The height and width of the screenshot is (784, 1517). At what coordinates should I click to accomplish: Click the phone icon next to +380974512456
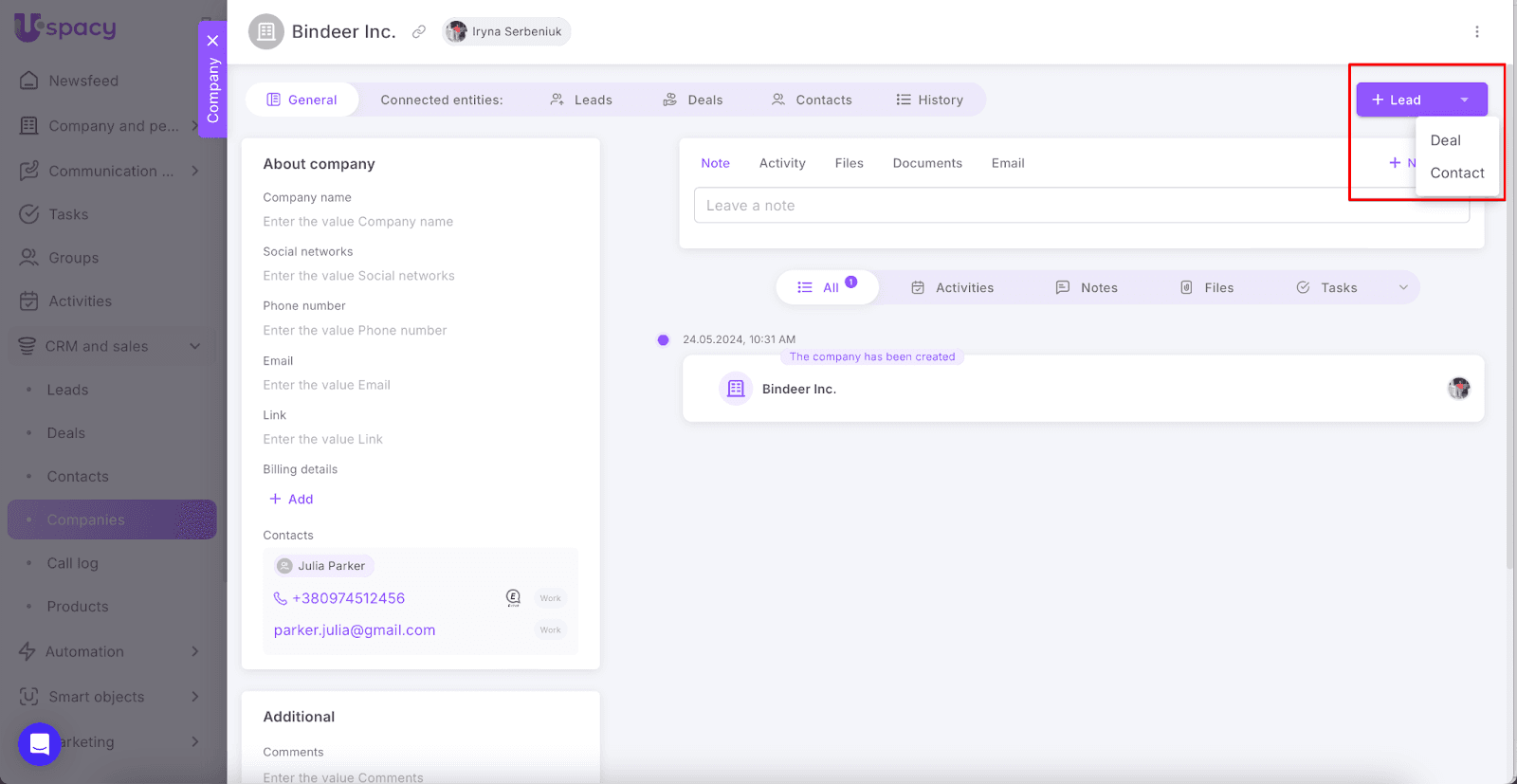click(280, 599)
